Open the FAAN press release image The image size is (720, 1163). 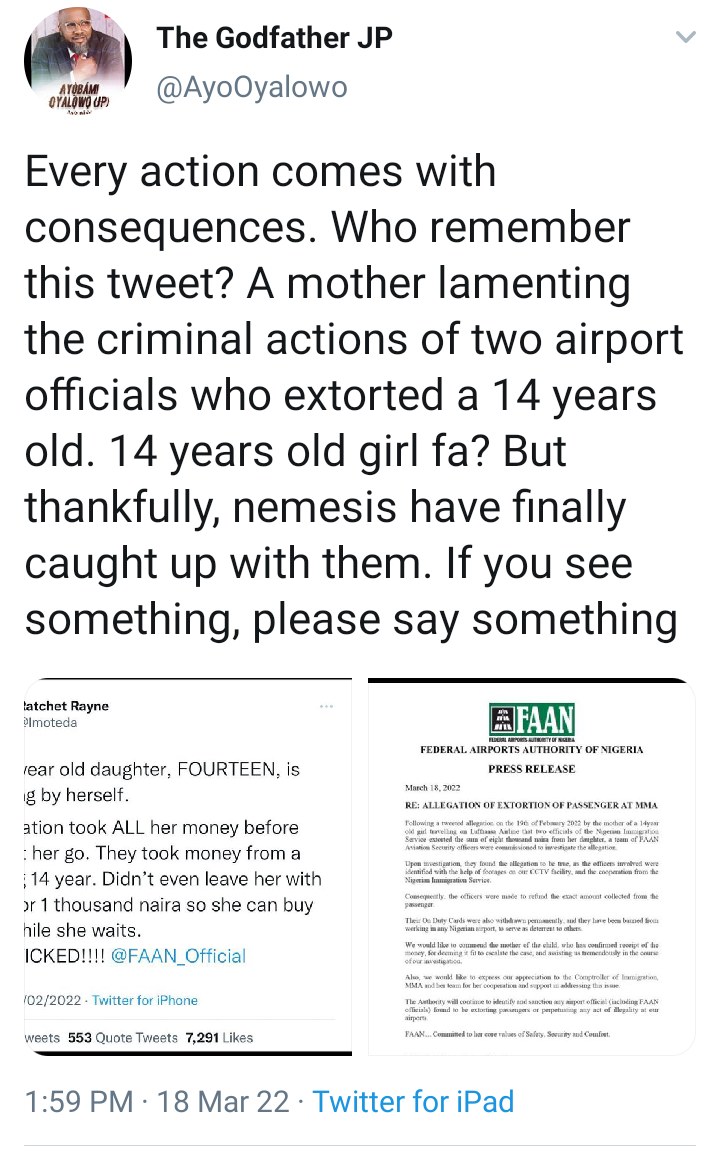(531, 867)
